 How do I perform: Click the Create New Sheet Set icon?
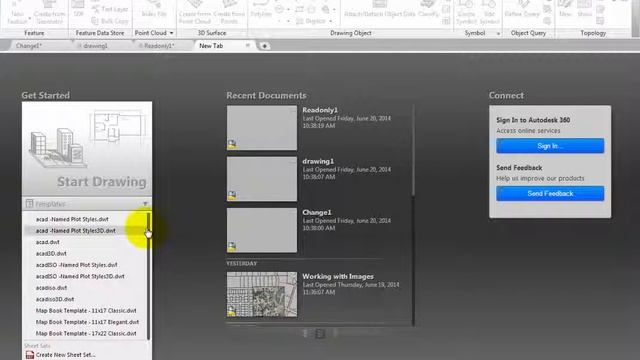(30, 355)
